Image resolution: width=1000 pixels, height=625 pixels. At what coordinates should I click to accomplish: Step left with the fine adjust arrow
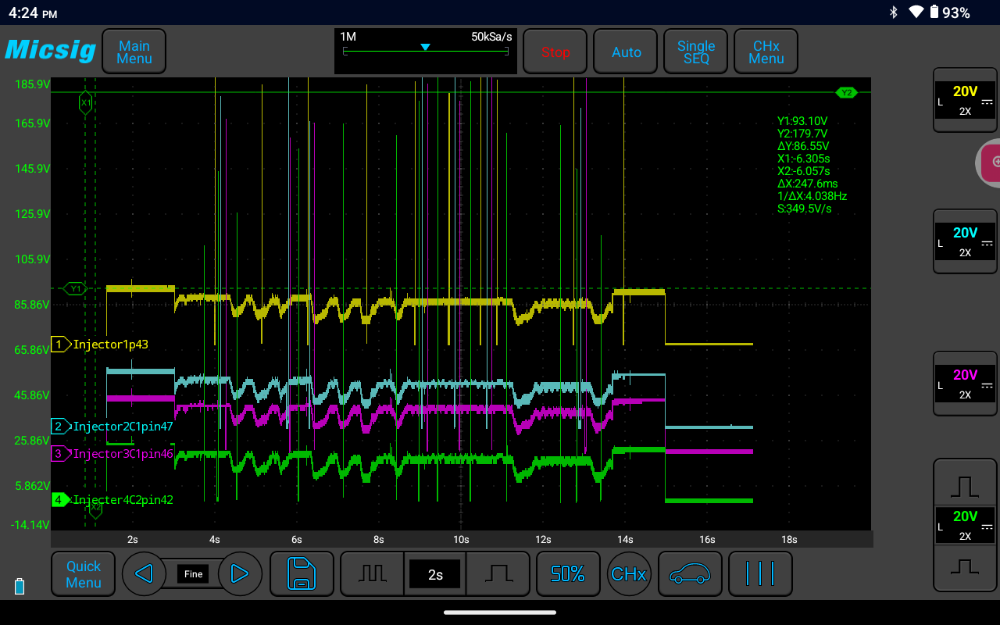(x=144, y=574)
